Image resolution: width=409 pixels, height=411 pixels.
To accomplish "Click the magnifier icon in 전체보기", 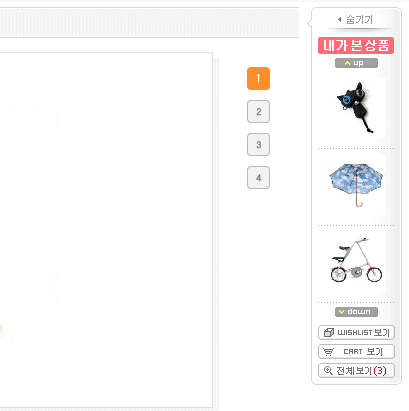I will click(x=328, y=370).
